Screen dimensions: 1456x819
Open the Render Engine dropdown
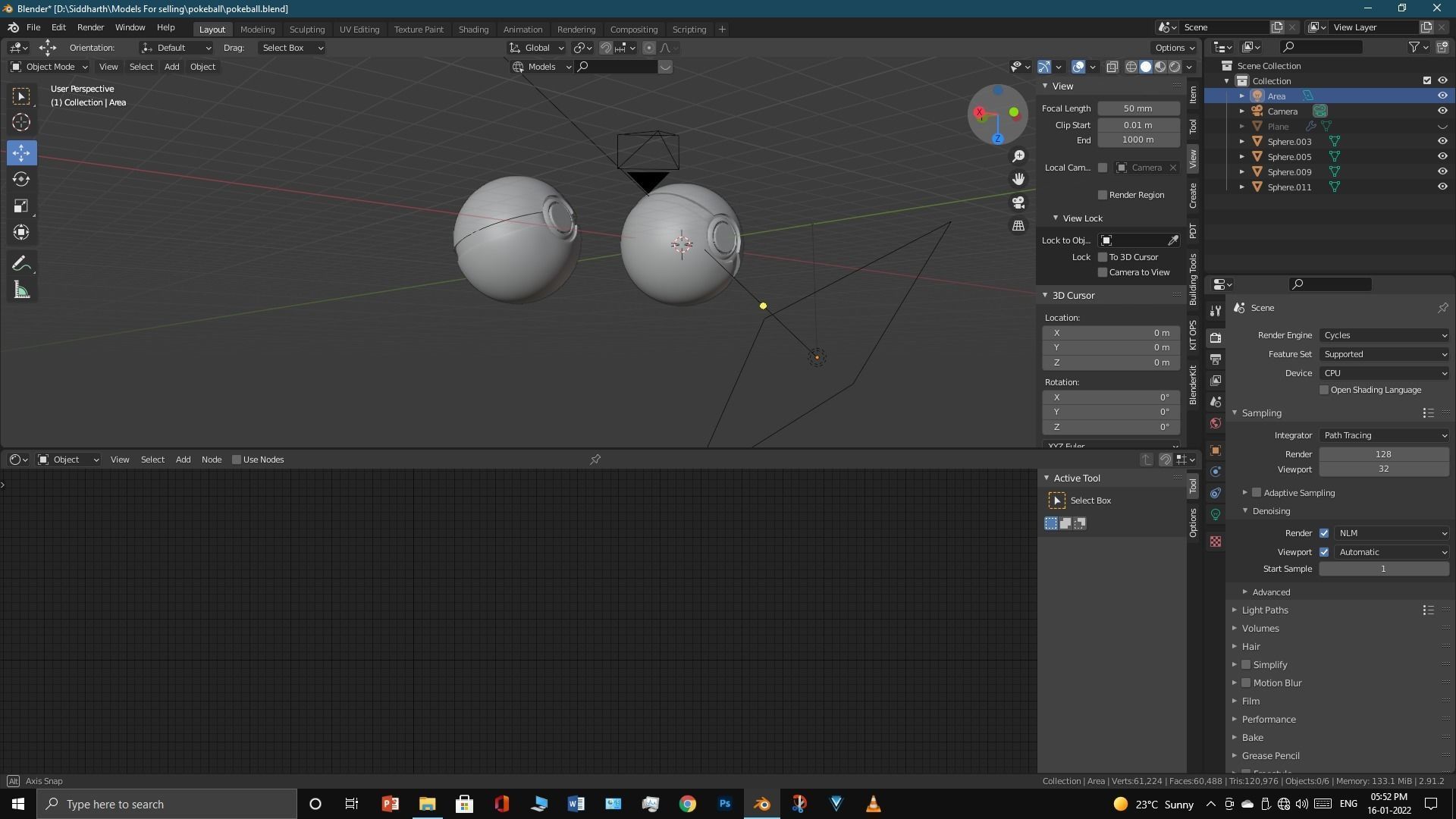pos(1384,335)
